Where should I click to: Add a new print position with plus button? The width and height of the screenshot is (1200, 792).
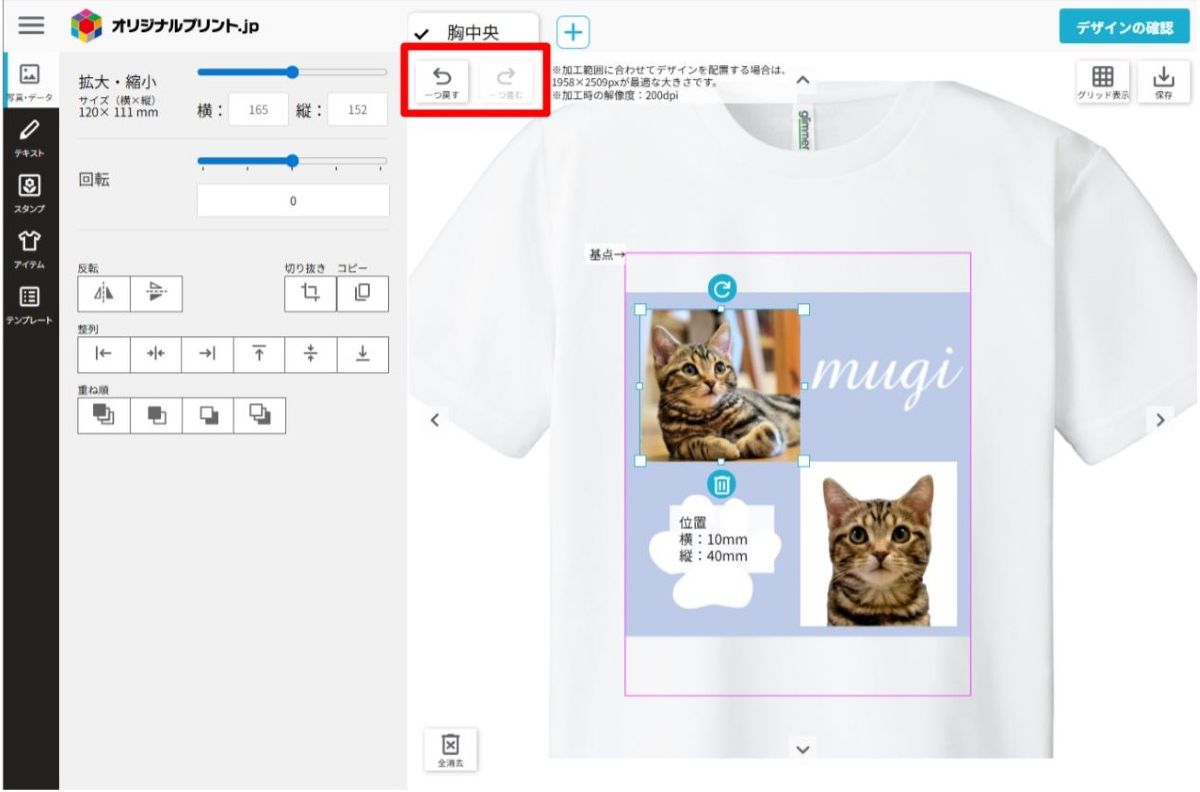[x=572, y=33]
